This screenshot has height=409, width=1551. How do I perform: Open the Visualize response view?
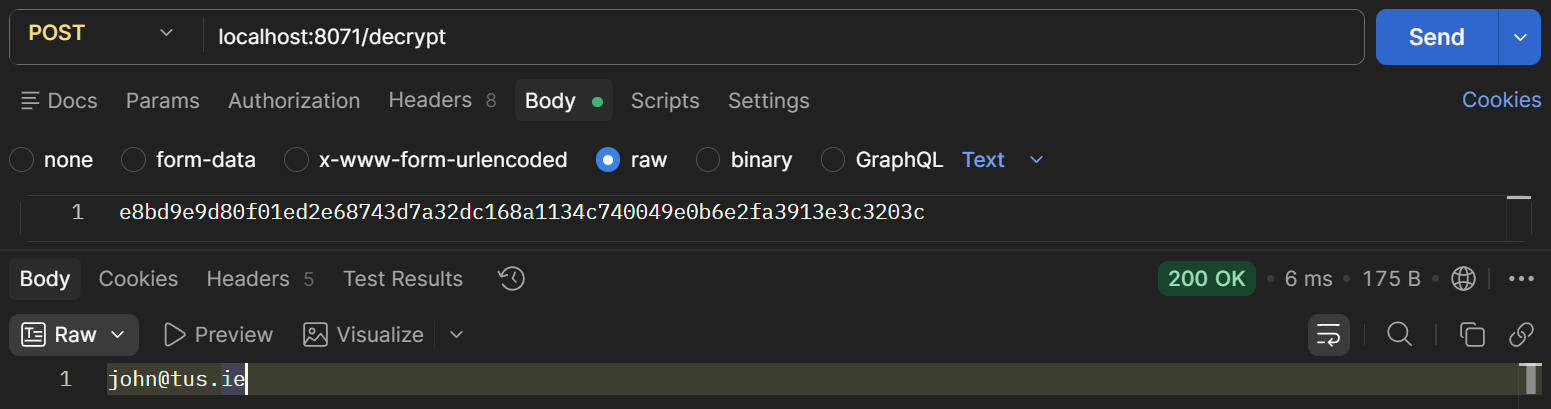pos(364,335)
